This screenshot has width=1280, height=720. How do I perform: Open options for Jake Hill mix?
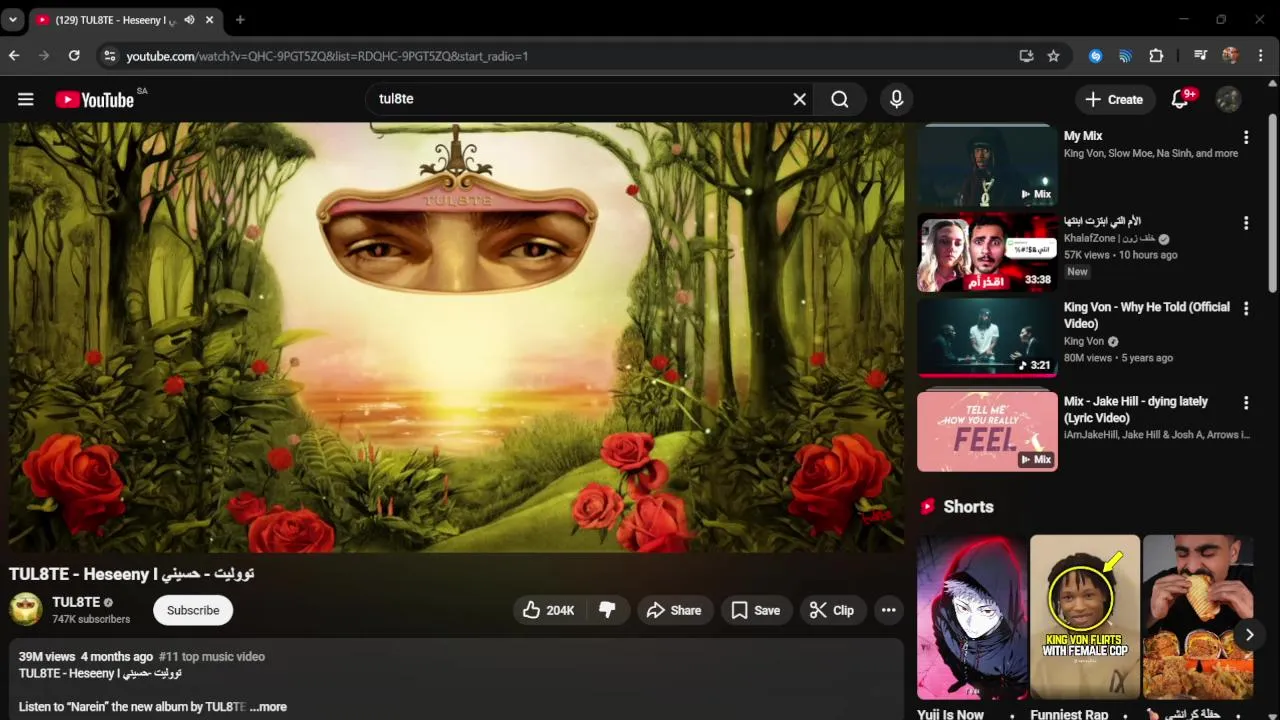[x=1246, y=403]
